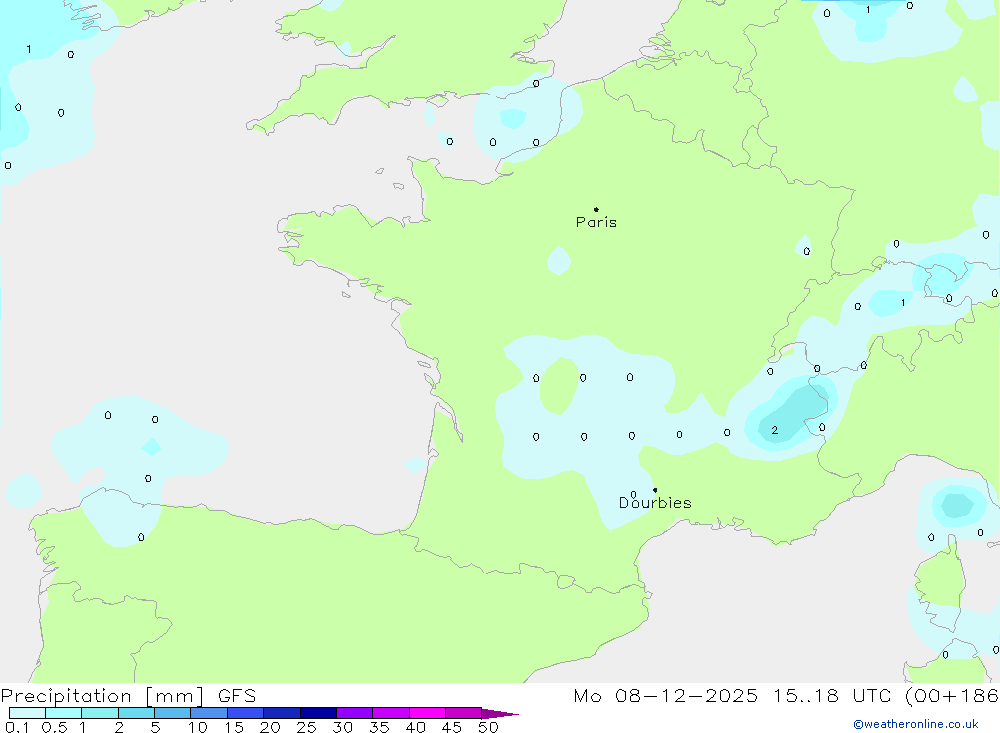Click the 2 mm precipitation value on map
Viewport: 1000px width, 733px height.
click(x=774, y=430)
